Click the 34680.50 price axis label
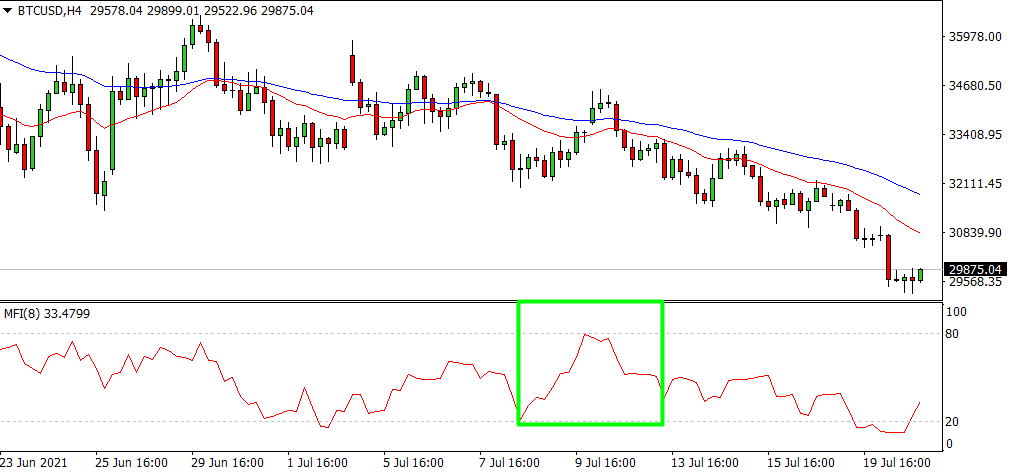 [974, 86]
